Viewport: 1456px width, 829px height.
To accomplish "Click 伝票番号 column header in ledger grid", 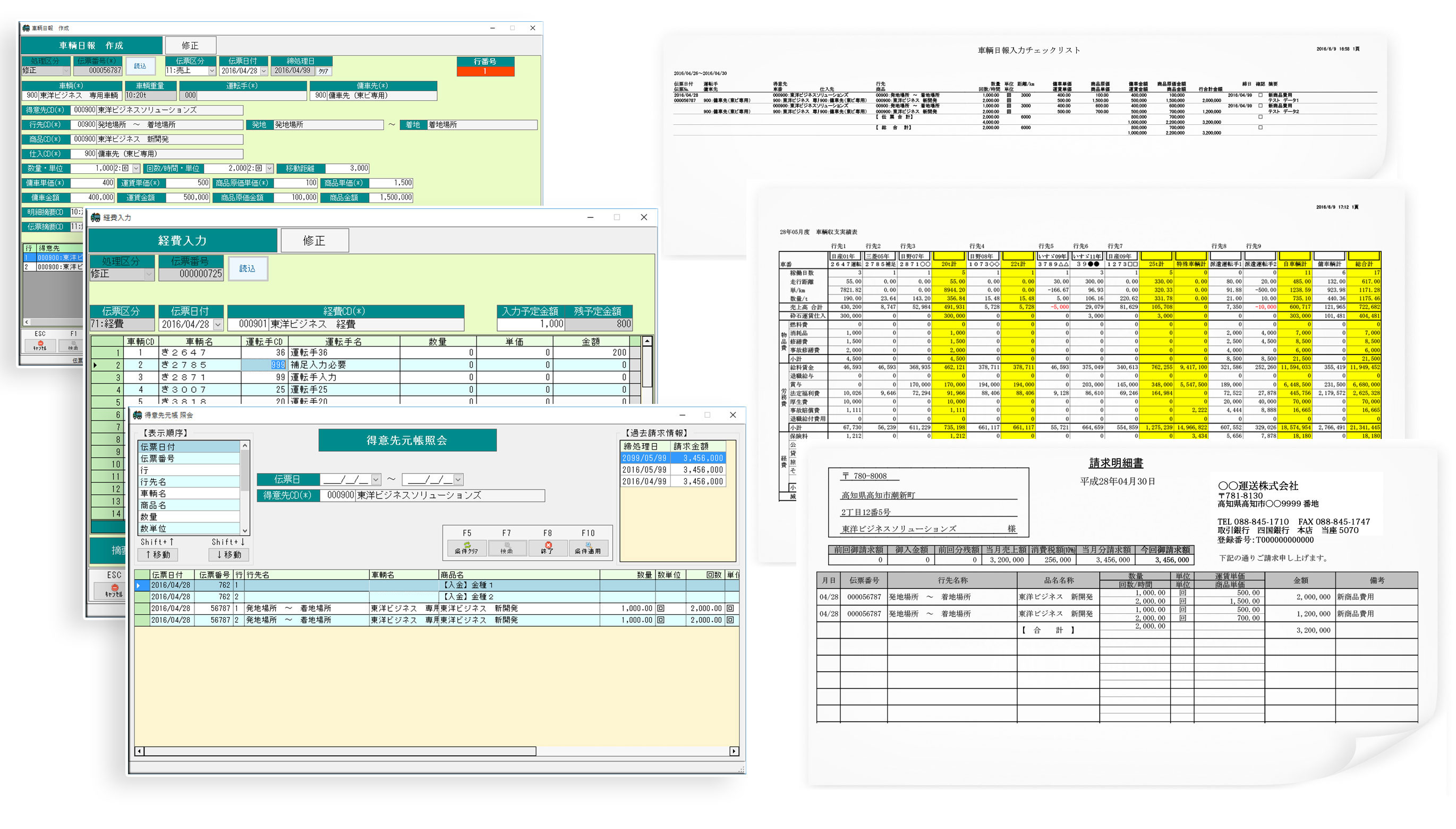I will [214, 576].
